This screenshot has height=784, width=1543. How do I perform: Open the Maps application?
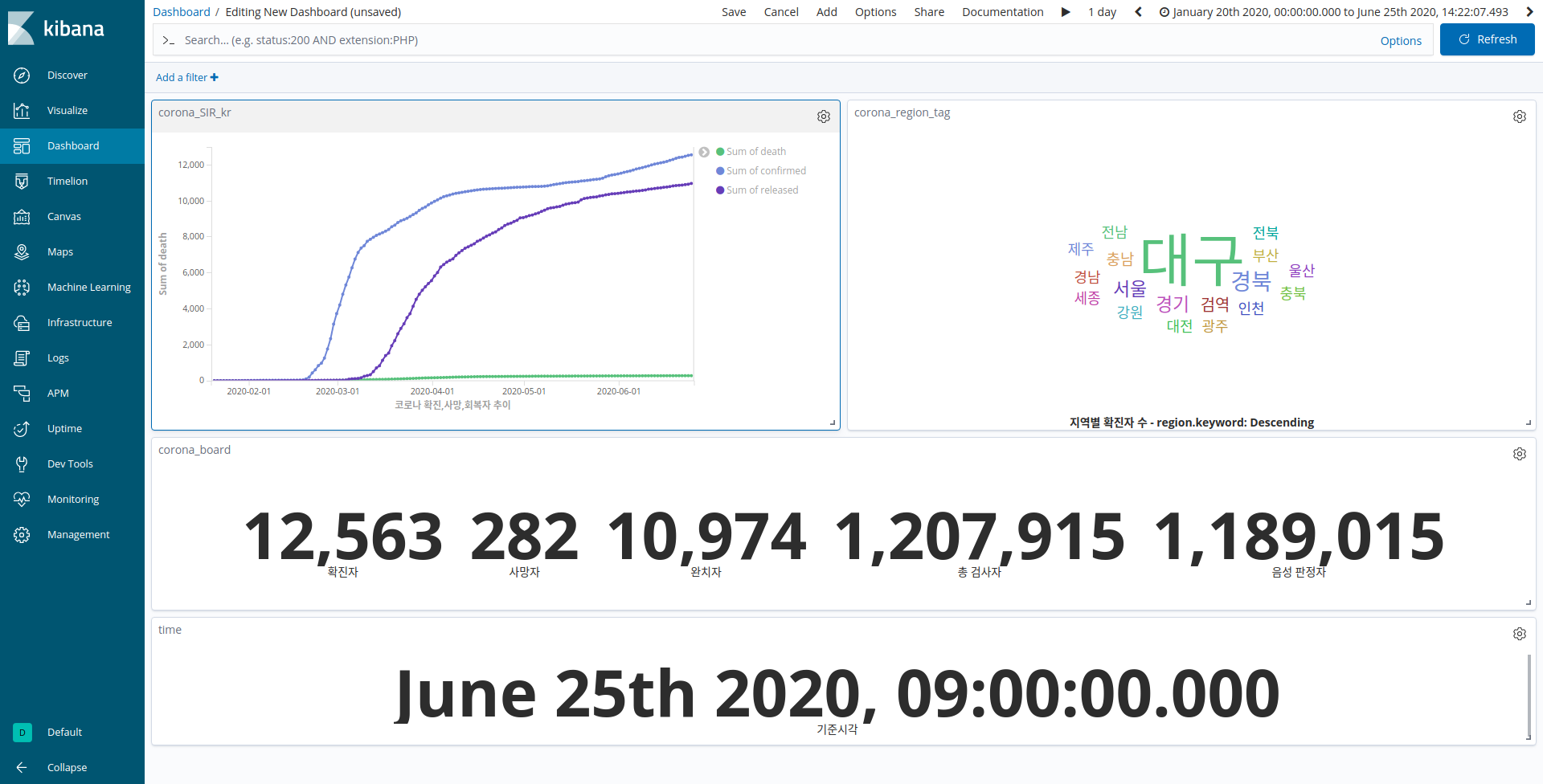(x=59, y=251)
